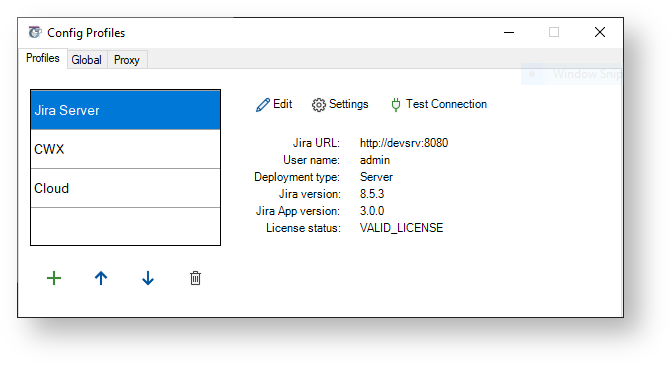Click the Jira URL value http://devsrv:8080
The height and width of the screenshot is (366, 672).
[x=404, y=143]
